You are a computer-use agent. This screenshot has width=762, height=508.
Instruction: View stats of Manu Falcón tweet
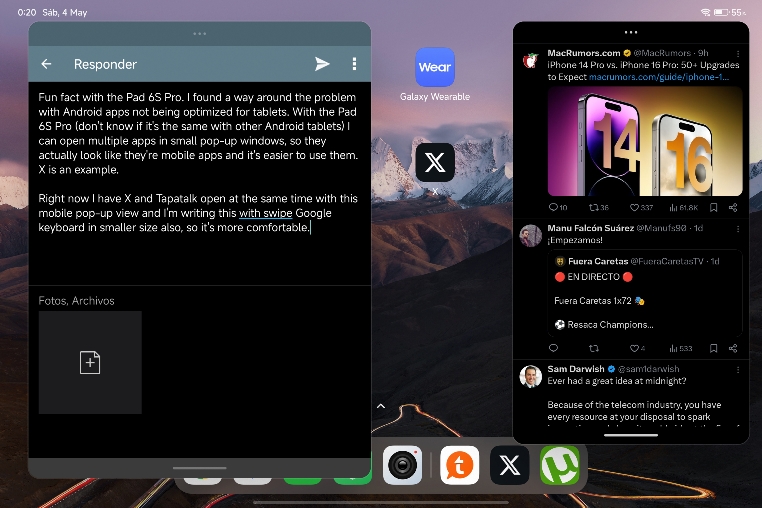pyautogui.click(x=680, y=348)
